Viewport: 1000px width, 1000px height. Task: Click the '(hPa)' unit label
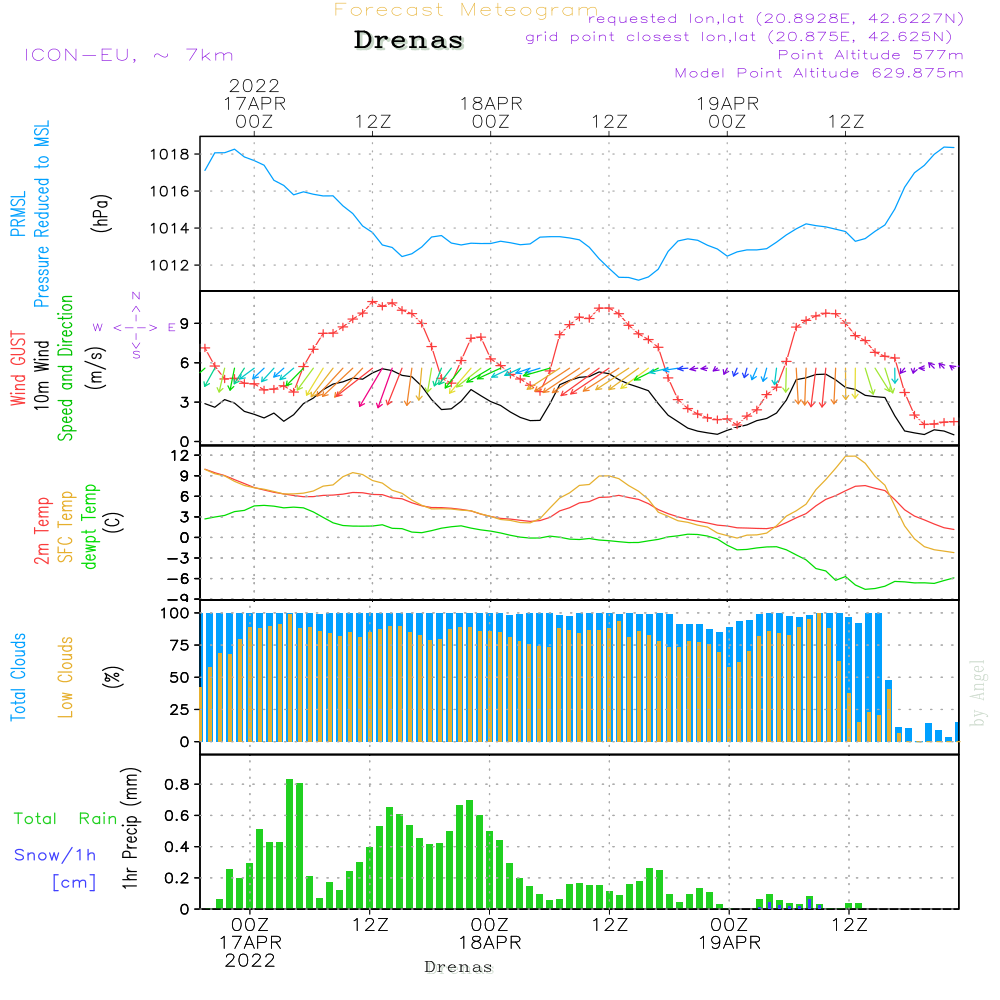[101, 214]
